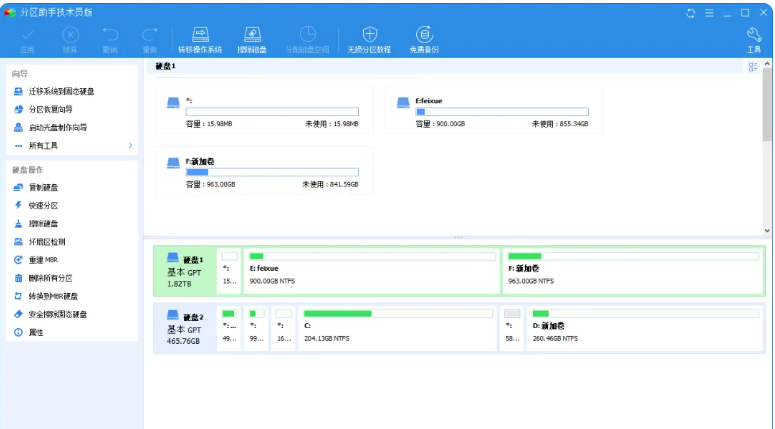Select the *: 16.. partition on 硬盘2
The height and width of the screenshot is (429, 775).
[283, 328]
